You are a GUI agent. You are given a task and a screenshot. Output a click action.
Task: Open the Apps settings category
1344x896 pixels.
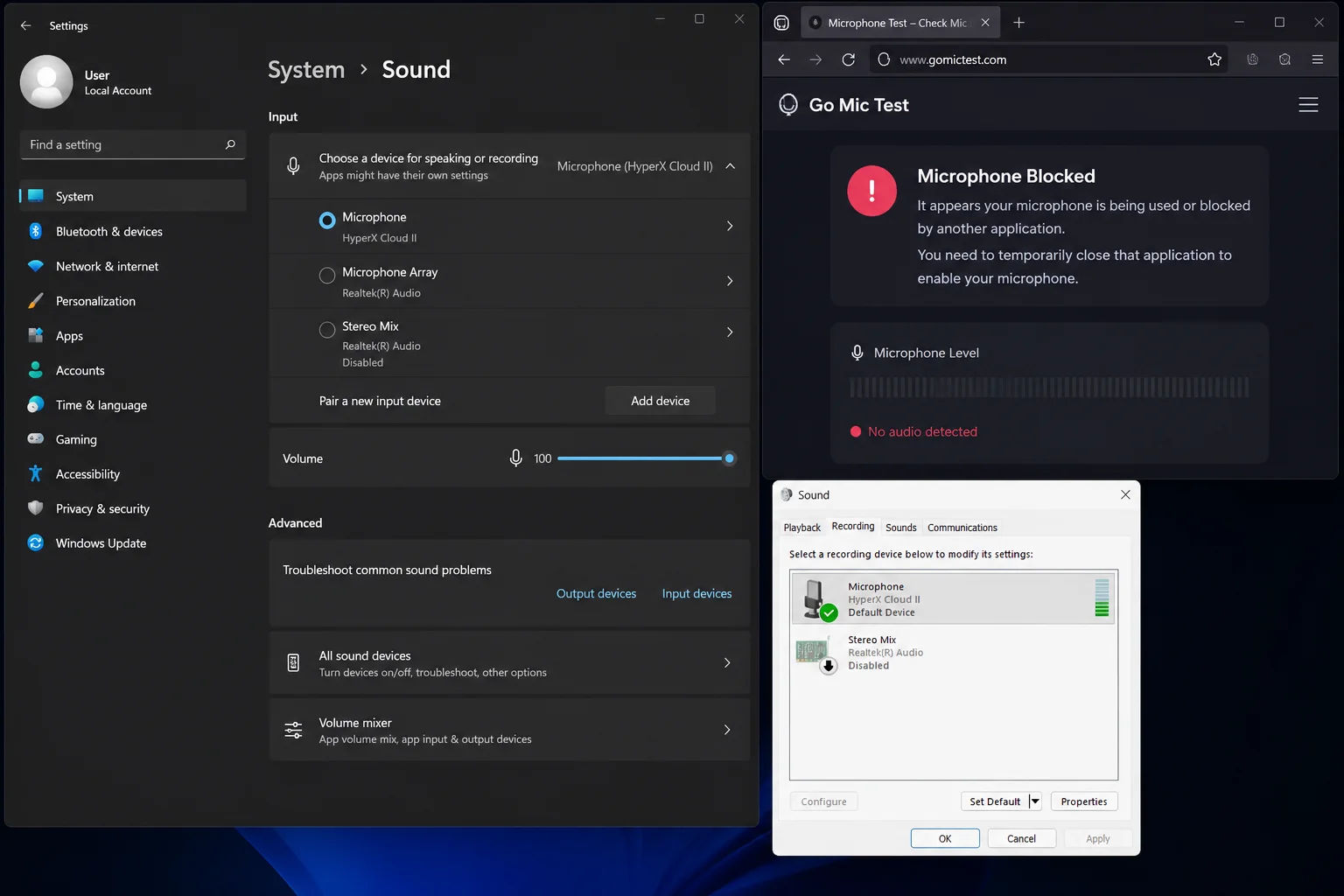click(133, 336)
